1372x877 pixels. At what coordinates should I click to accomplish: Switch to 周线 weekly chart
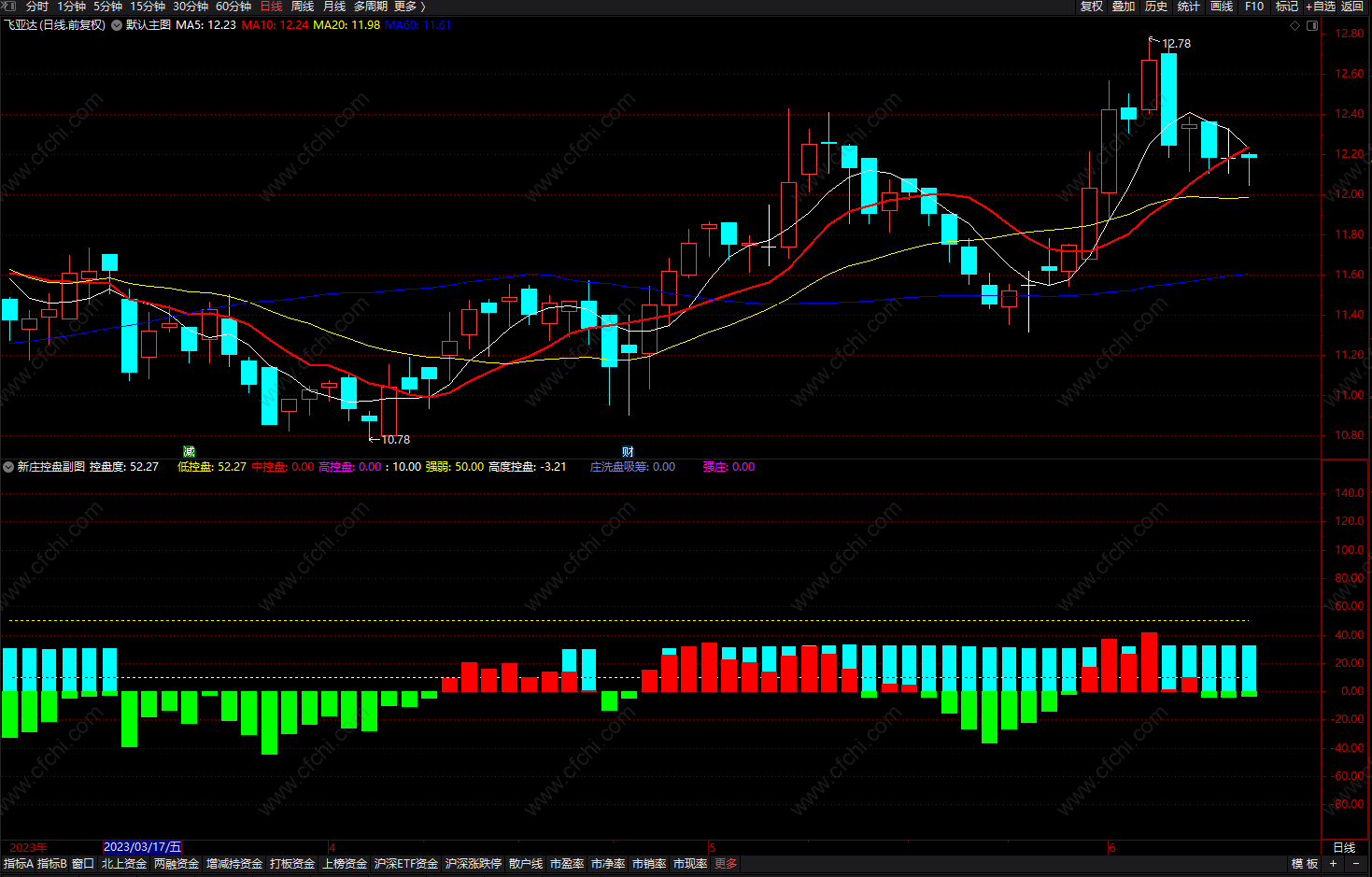(303, 7)
